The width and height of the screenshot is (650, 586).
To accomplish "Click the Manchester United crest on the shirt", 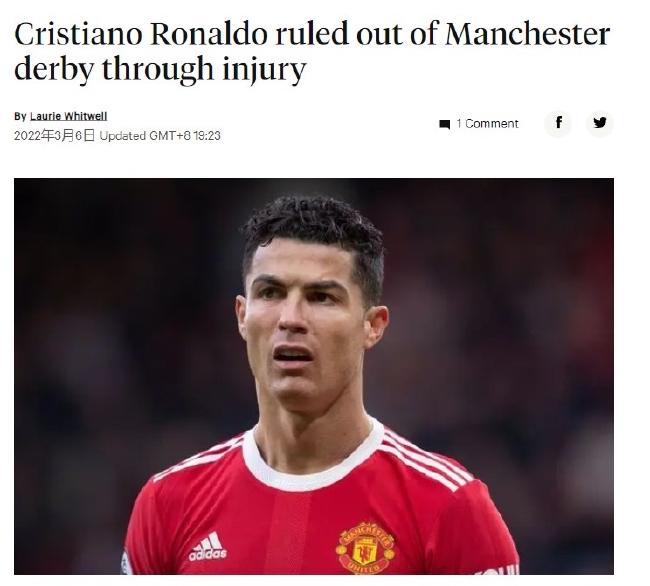I will click(x=365, y=548).
